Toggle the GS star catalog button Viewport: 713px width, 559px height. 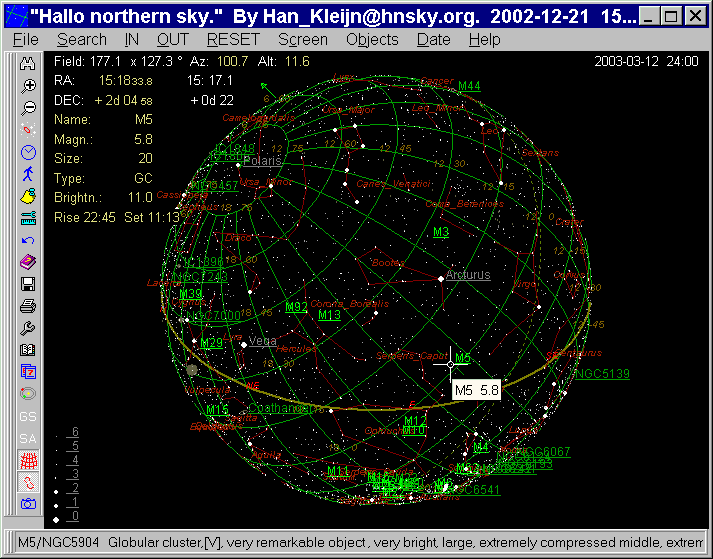[28, 416]
